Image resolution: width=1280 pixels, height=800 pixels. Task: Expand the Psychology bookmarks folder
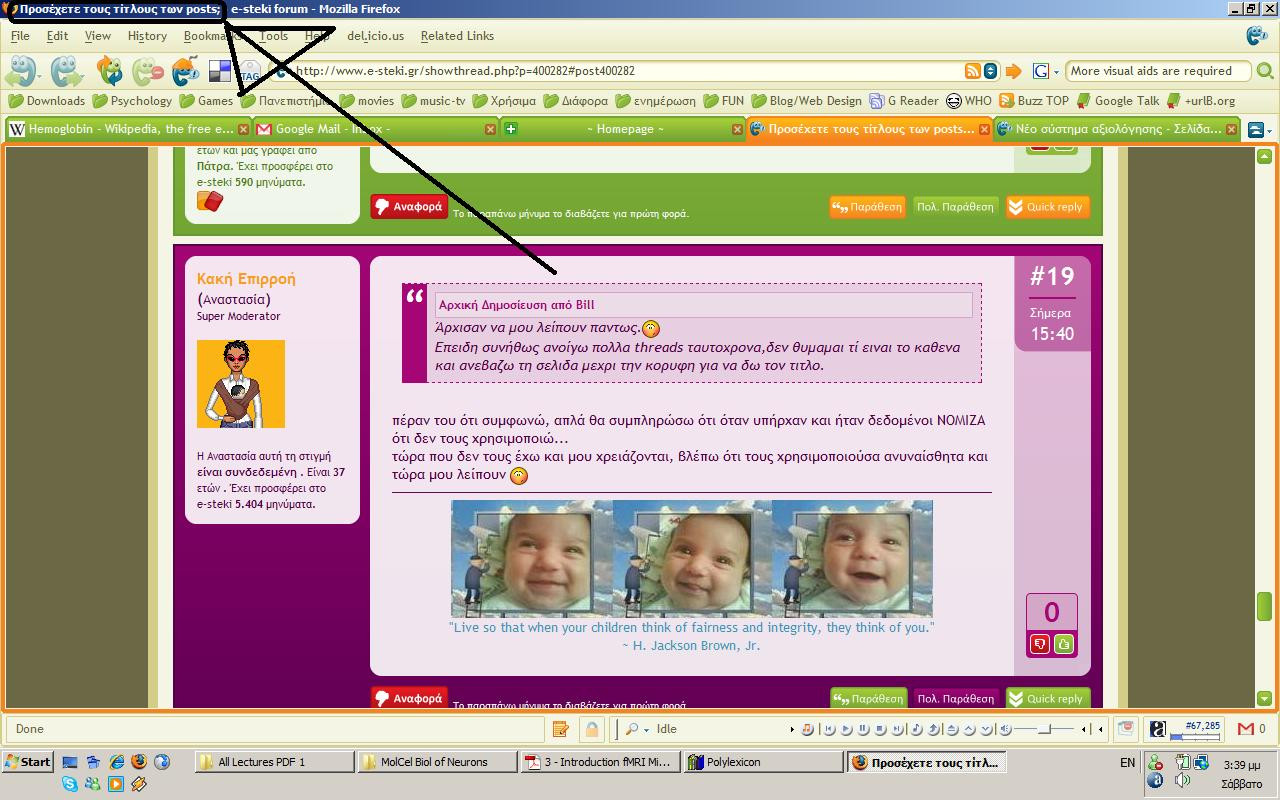tap(132, 101)
